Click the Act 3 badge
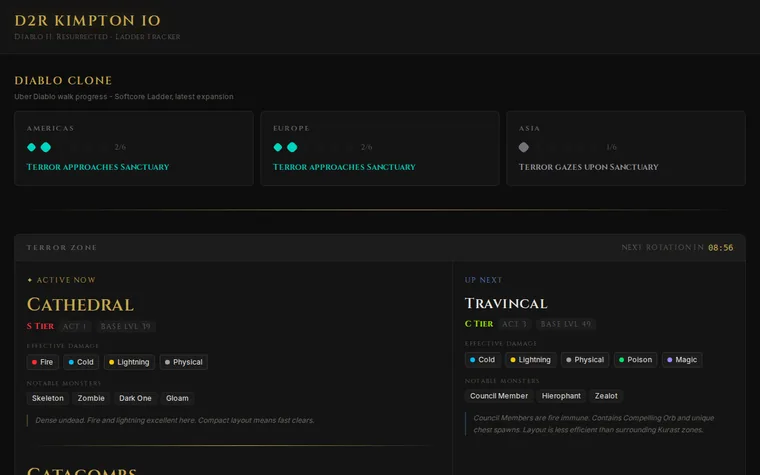 coord(514,324)
